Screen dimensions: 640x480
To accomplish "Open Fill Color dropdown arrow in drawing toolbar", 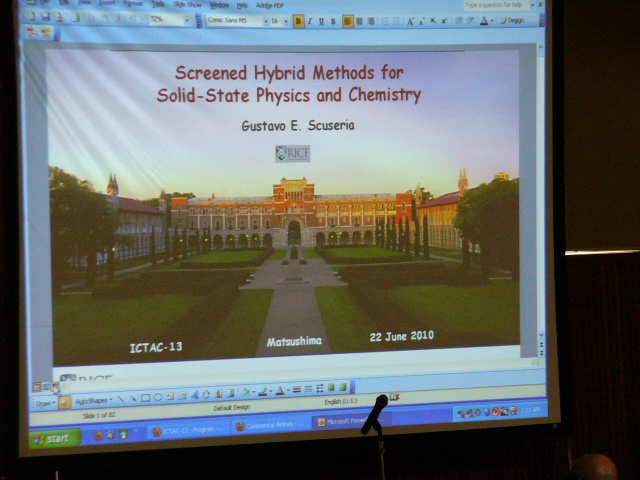I will pyautogui.click(x=253, y=392).
